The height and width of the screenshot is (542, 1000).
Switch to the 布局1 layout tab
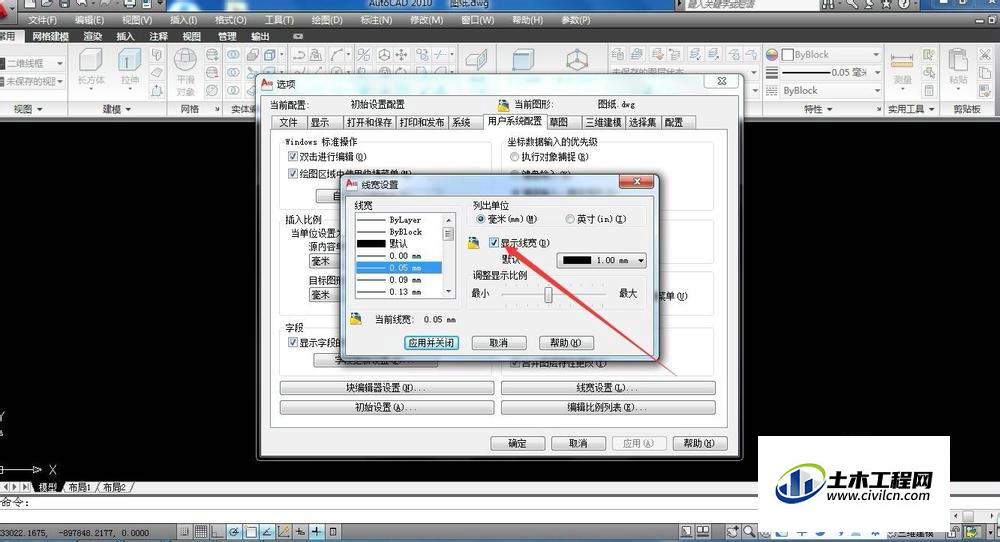pyautogui.click(x=80, y=487)
